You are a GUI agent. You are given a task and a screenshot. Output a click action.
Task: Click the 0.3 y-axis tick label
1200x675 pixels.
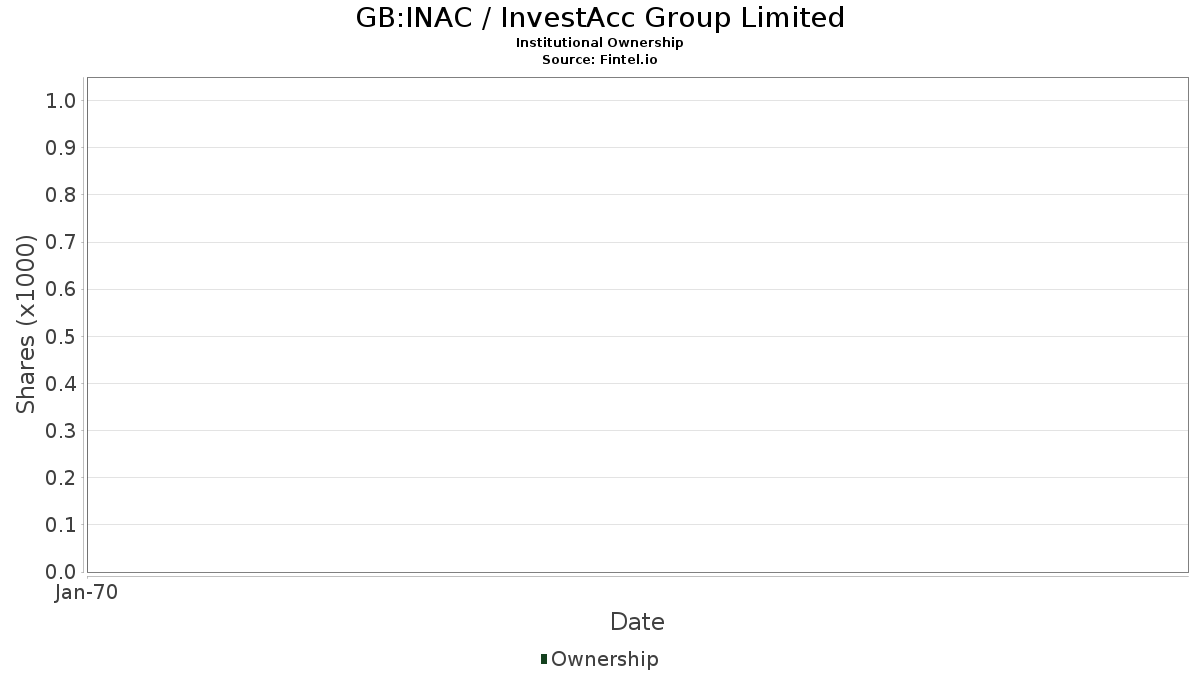[x=60, y=431]
